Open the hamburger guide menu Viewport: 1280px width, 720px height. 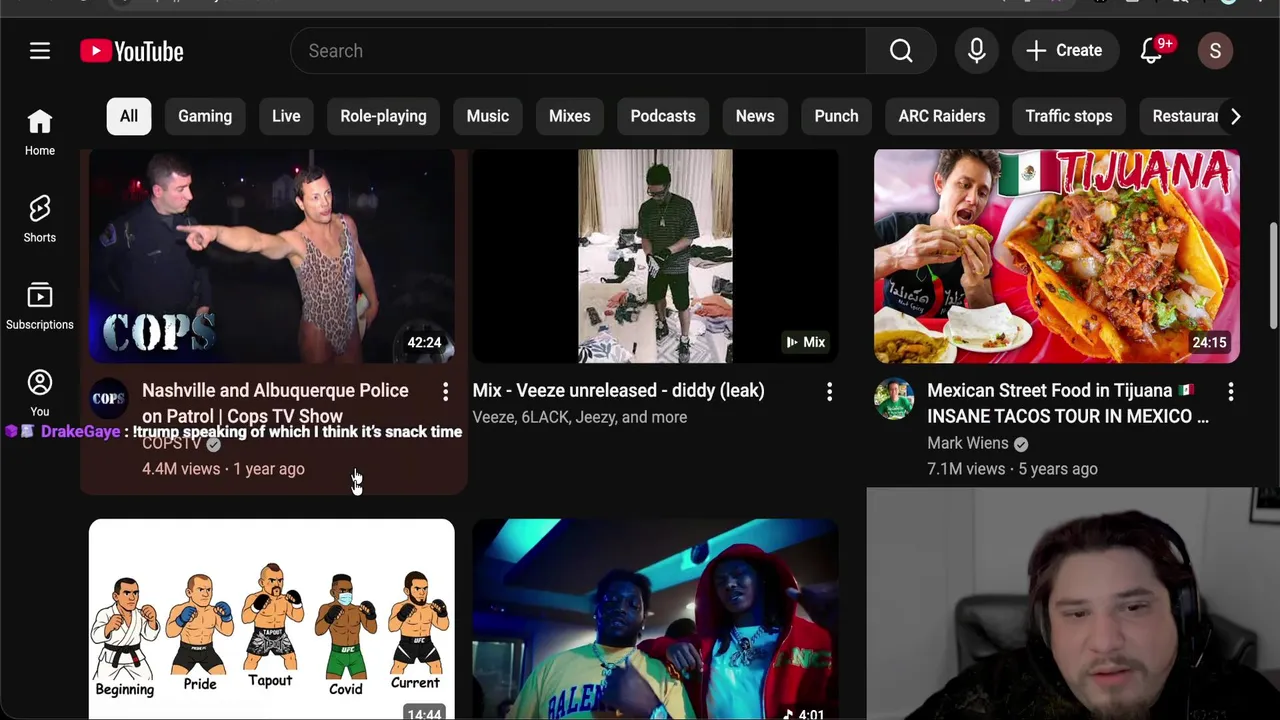point(40,51)
